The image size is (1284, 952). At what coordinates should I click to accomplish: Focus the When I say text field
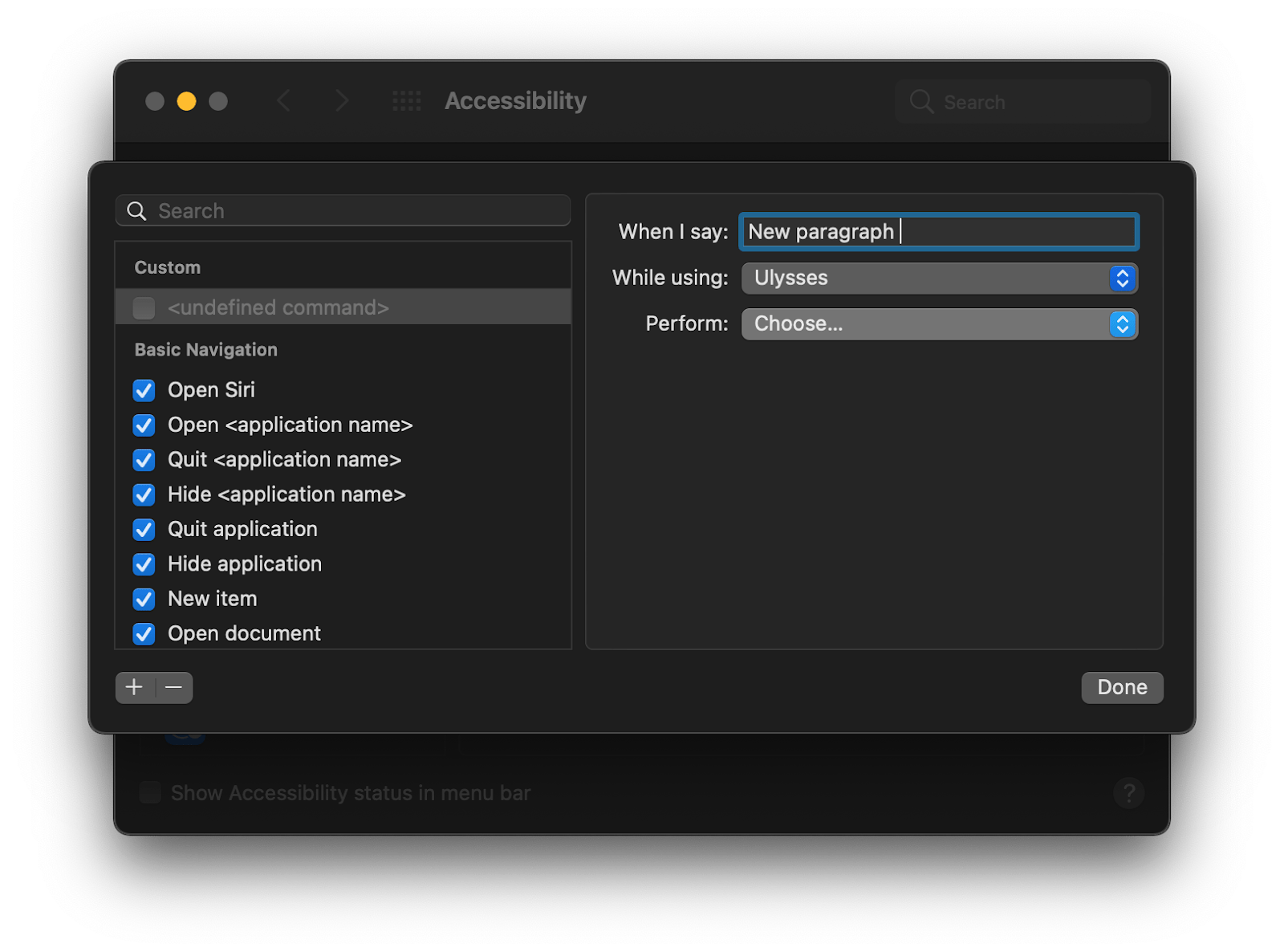[939, 232]
